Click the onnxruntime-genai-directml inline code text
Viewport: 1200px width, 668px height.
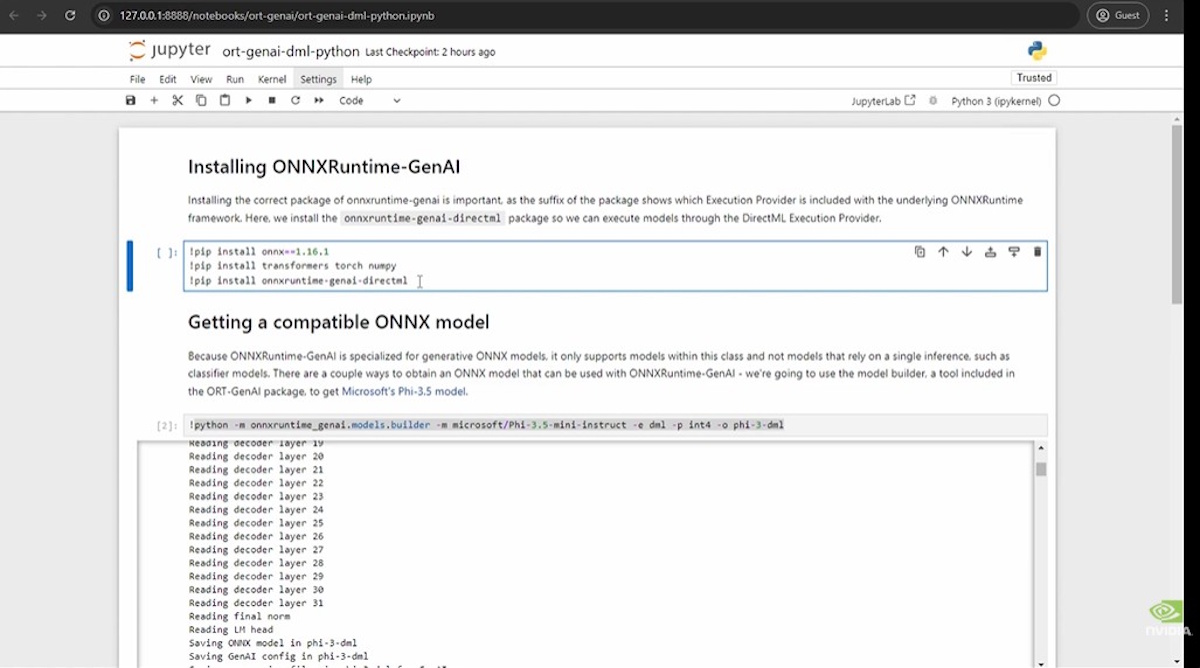[x=422, y=218]
